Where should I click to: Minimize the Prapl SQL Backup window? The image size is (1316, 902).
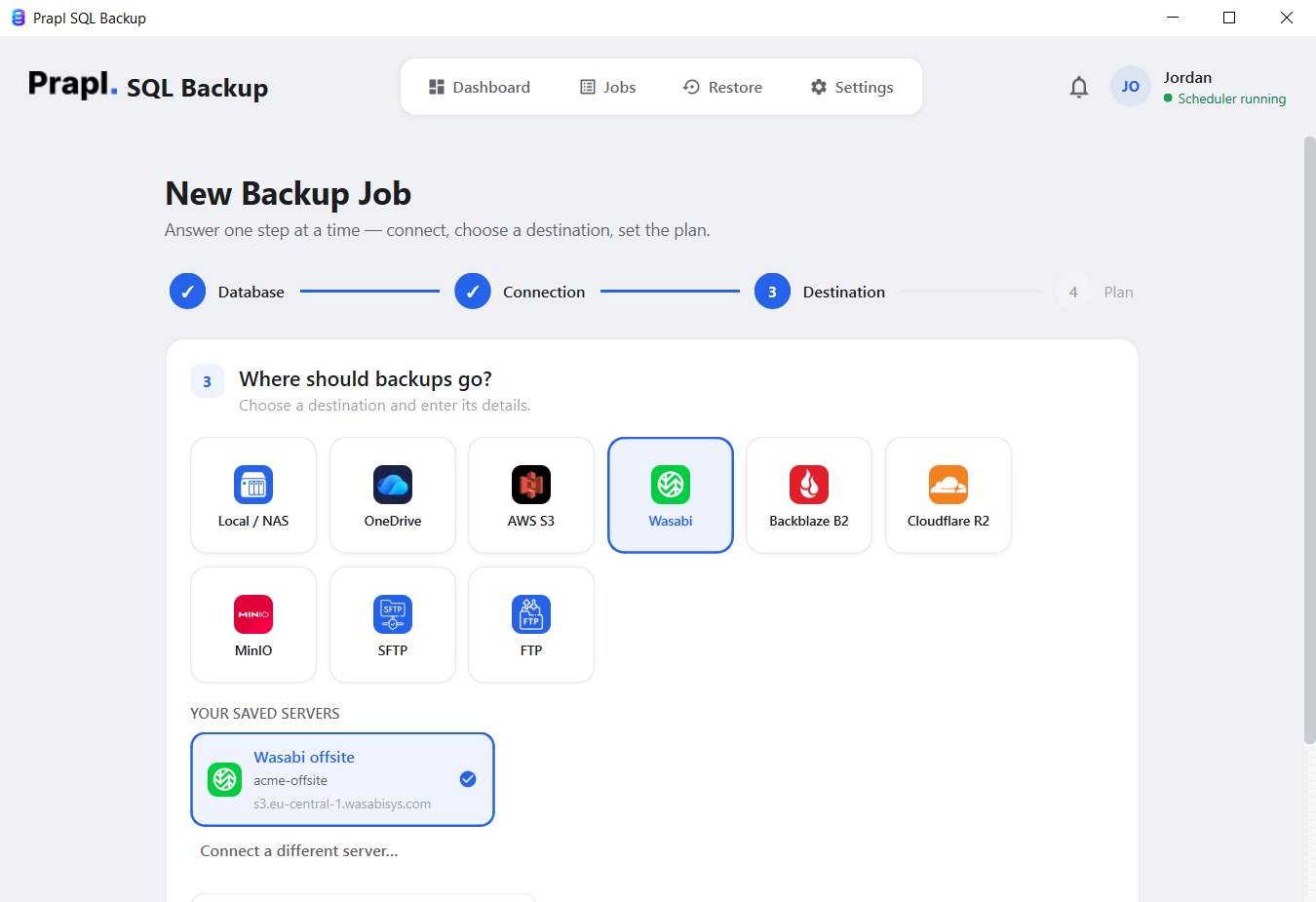[1173, 18]
